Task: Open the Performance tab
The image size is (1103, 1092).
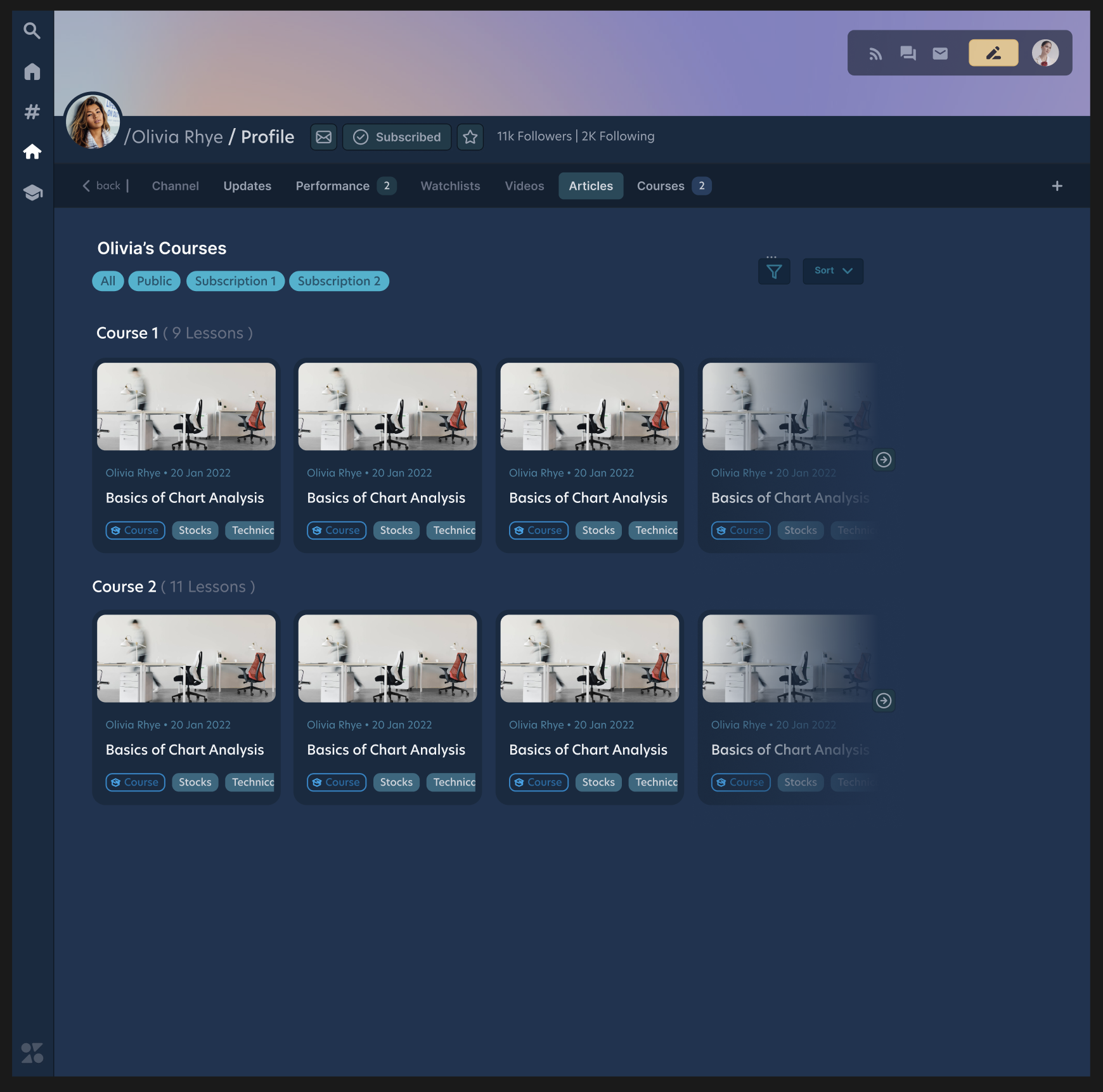Action: (345, 186)
